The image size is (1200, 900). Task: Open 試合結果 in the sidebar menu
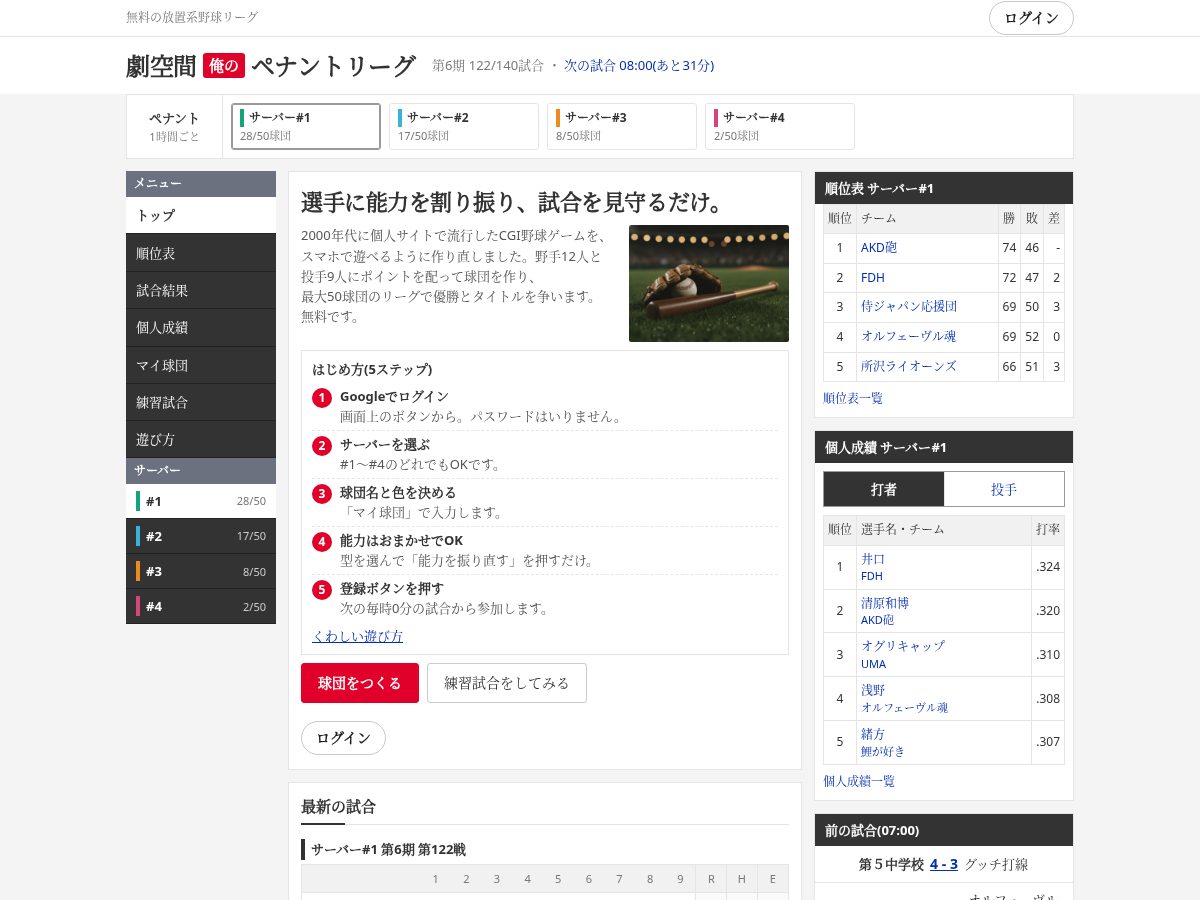(201, 290)
